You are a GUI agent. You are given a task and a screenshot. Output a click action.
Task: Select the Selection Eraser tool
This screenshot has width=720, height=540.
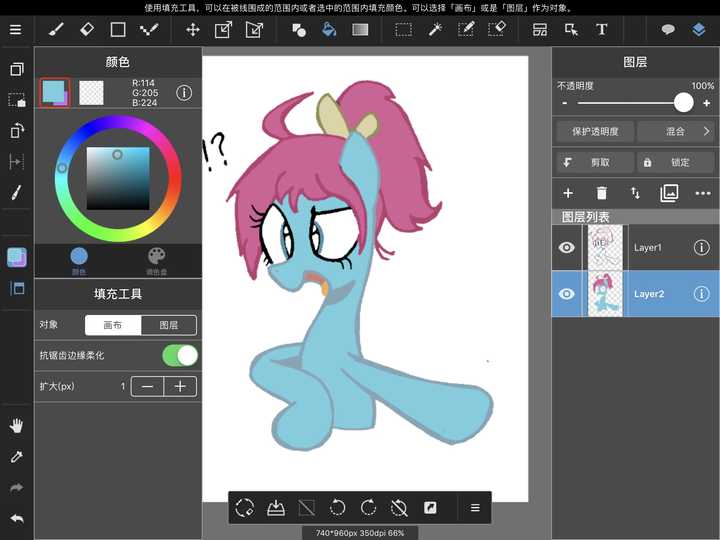click(497, 30)
